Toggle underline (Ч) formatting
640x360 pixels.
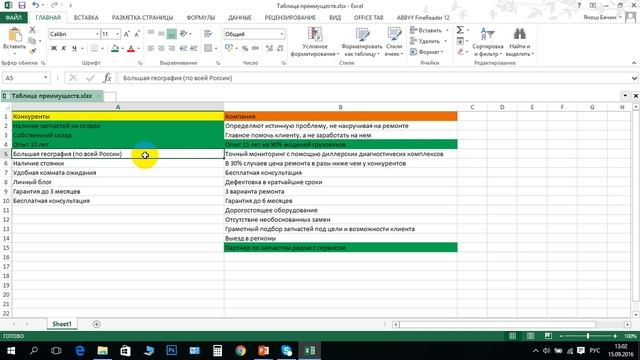(x=74, y=49)
